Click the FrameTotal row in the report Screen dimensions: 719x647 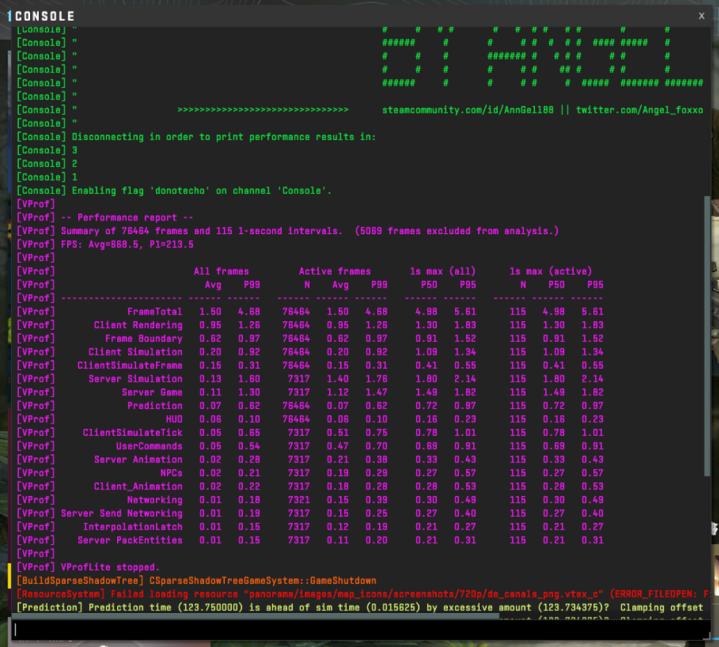(154, 311)
